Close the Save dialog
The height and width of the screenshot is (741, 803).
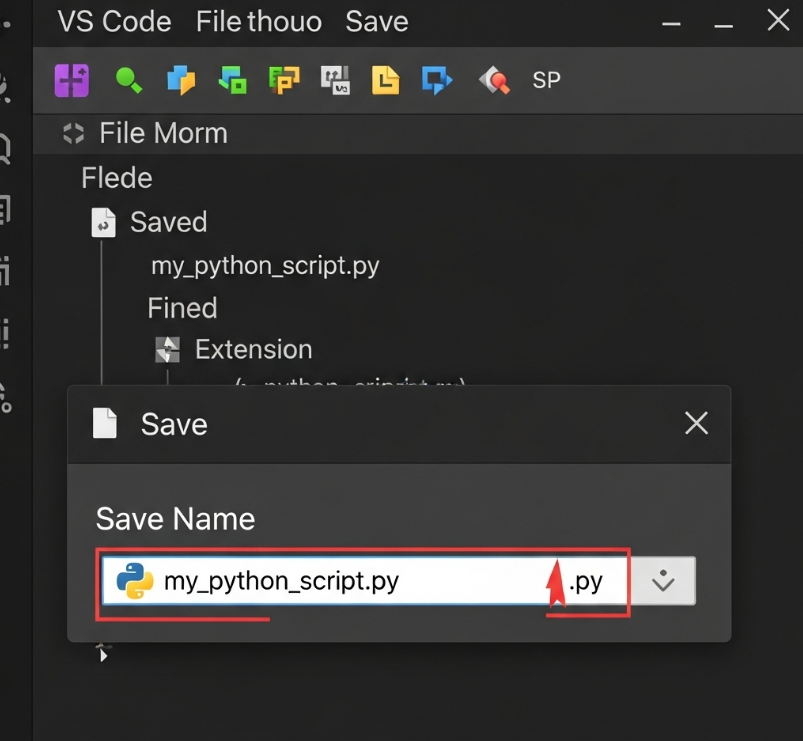pyautogui.click(x=696, y=423)
